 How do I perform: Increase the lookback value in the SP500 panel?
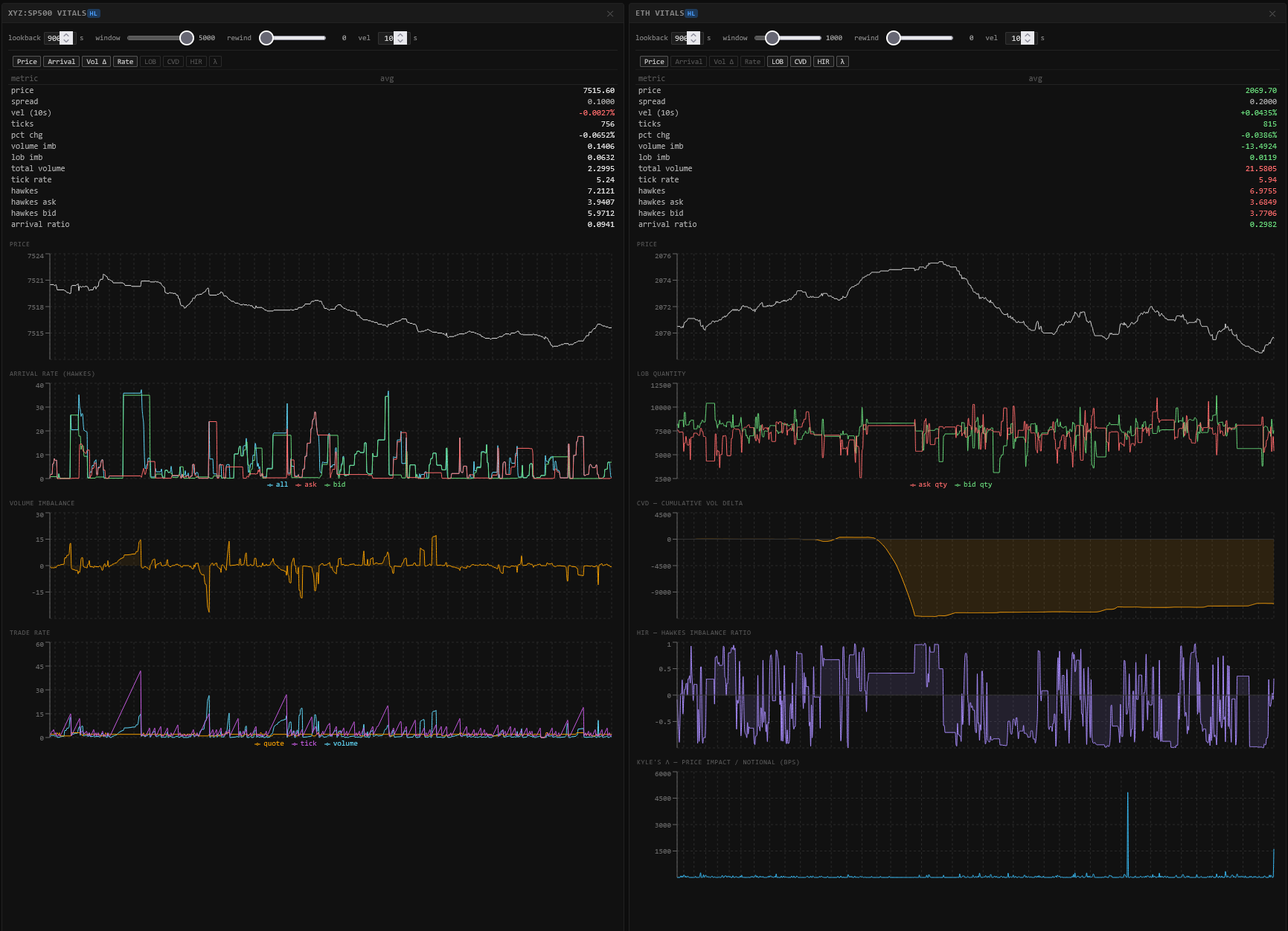[66, 35]
